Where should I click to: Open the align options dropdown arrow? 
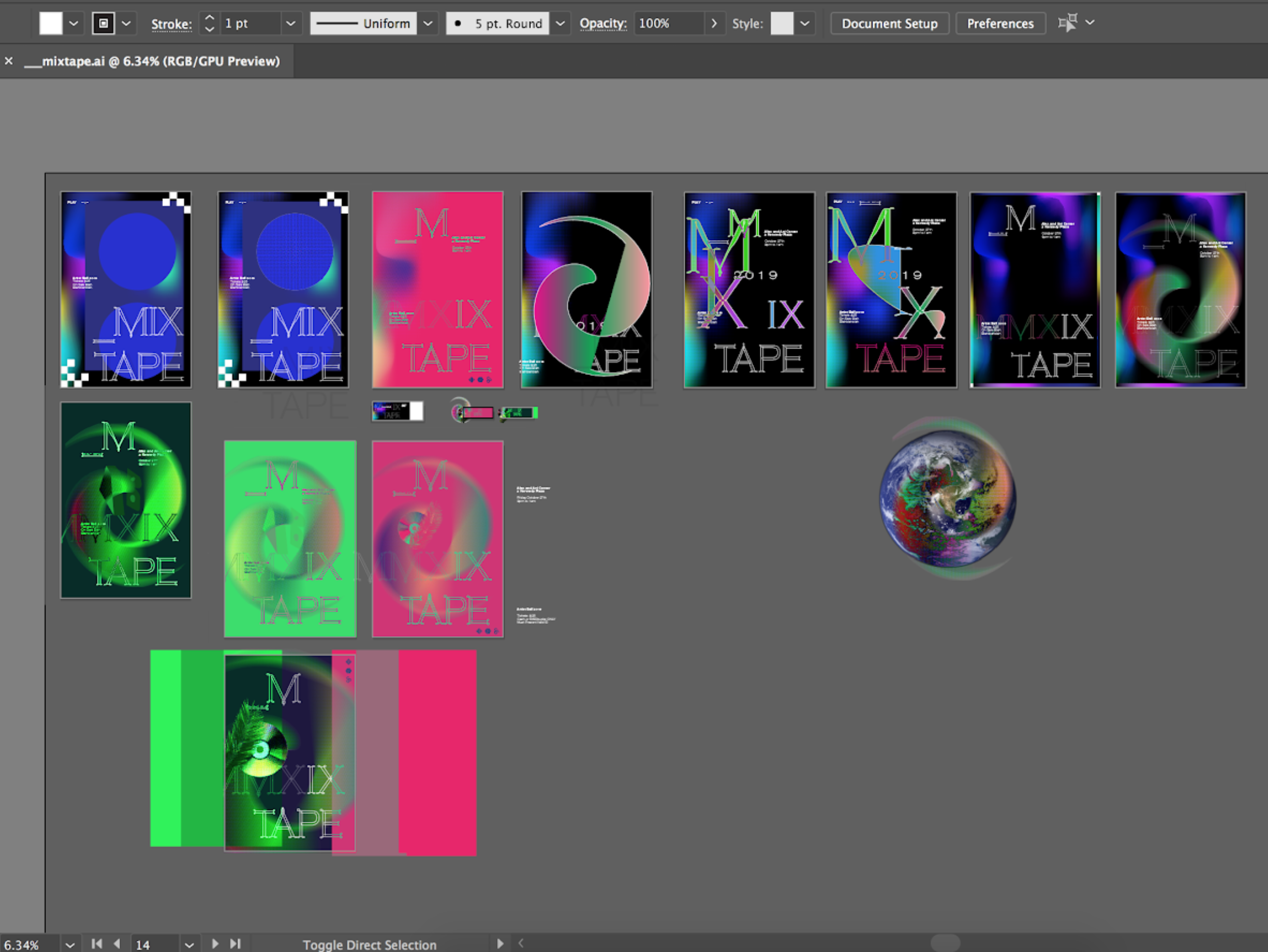click(x=1090, y=22)
